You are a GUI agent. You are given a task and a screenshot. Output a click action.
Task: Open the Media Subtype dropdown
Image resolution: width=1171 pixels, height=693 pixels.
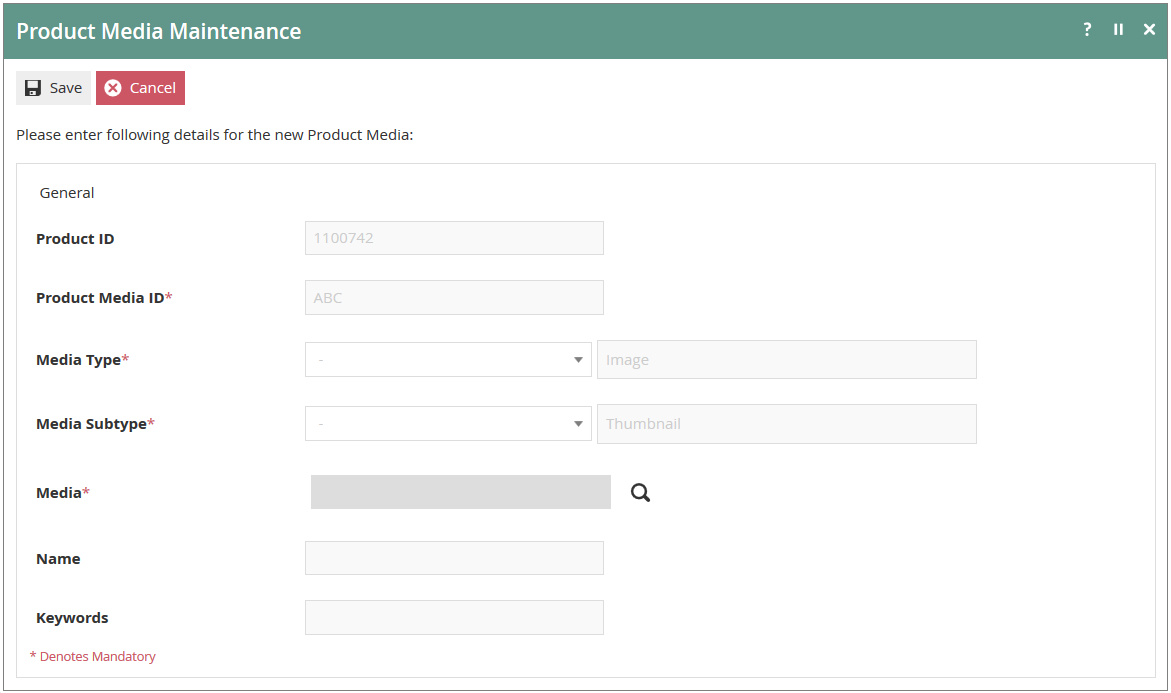(x=448, y=423)
